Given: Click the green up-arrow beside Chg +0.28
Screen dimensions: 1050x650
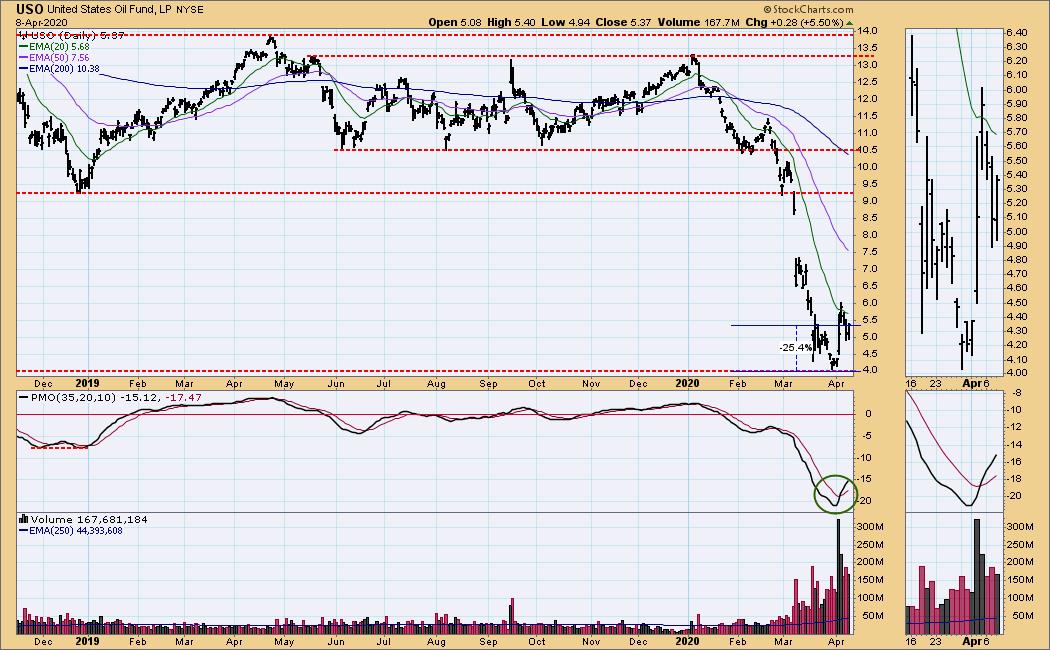Looking at the screenshot, I should click(849, 23).
